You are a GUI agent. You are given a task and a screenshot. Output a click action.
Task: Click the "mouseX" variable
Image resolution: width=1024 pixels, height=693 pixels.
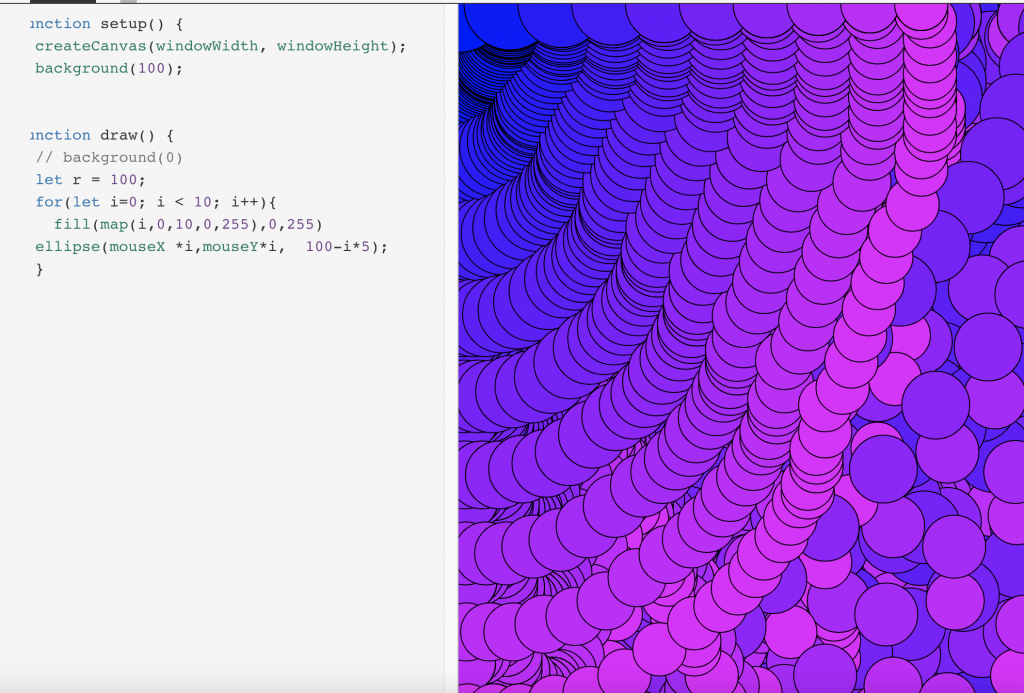[137, 247]
